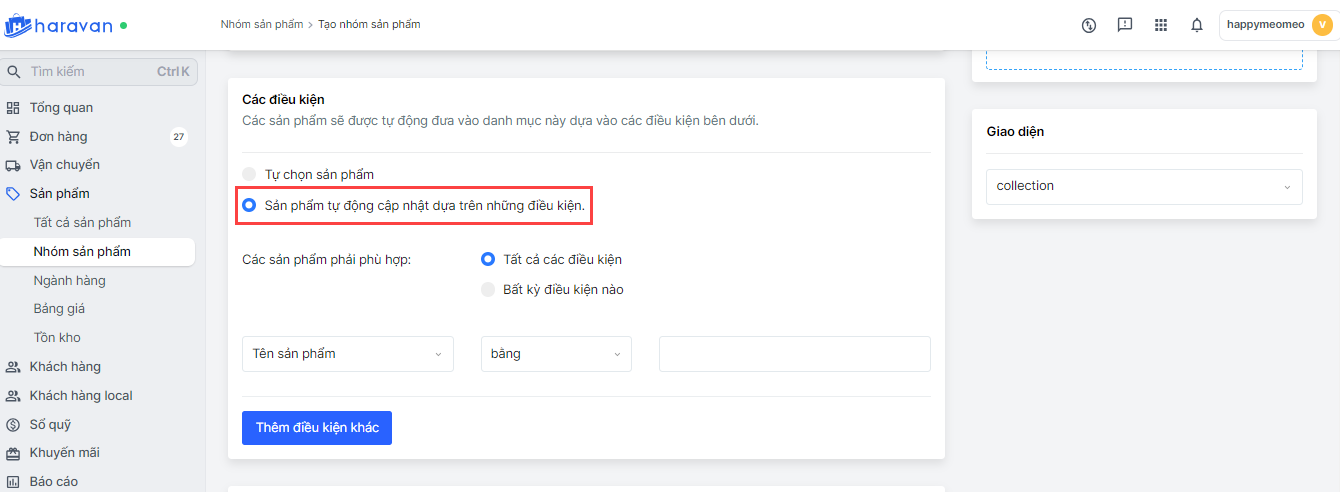1340x492 pixels.
Task: Click the Khuyến mãi gift icon
Action: pyautogui.click(x=13, y=453)
